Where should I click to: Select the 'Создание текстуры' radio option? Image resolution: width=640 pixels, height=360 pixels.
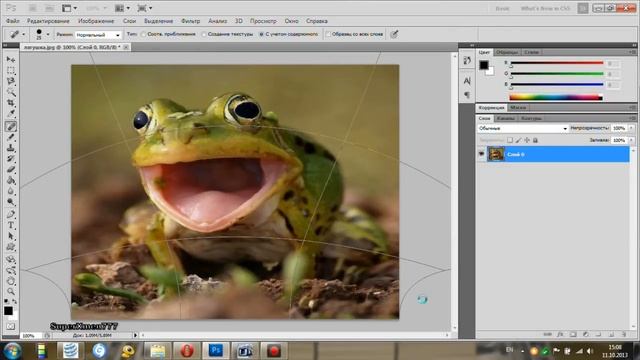pyautogui.click(x=204, y=35)
